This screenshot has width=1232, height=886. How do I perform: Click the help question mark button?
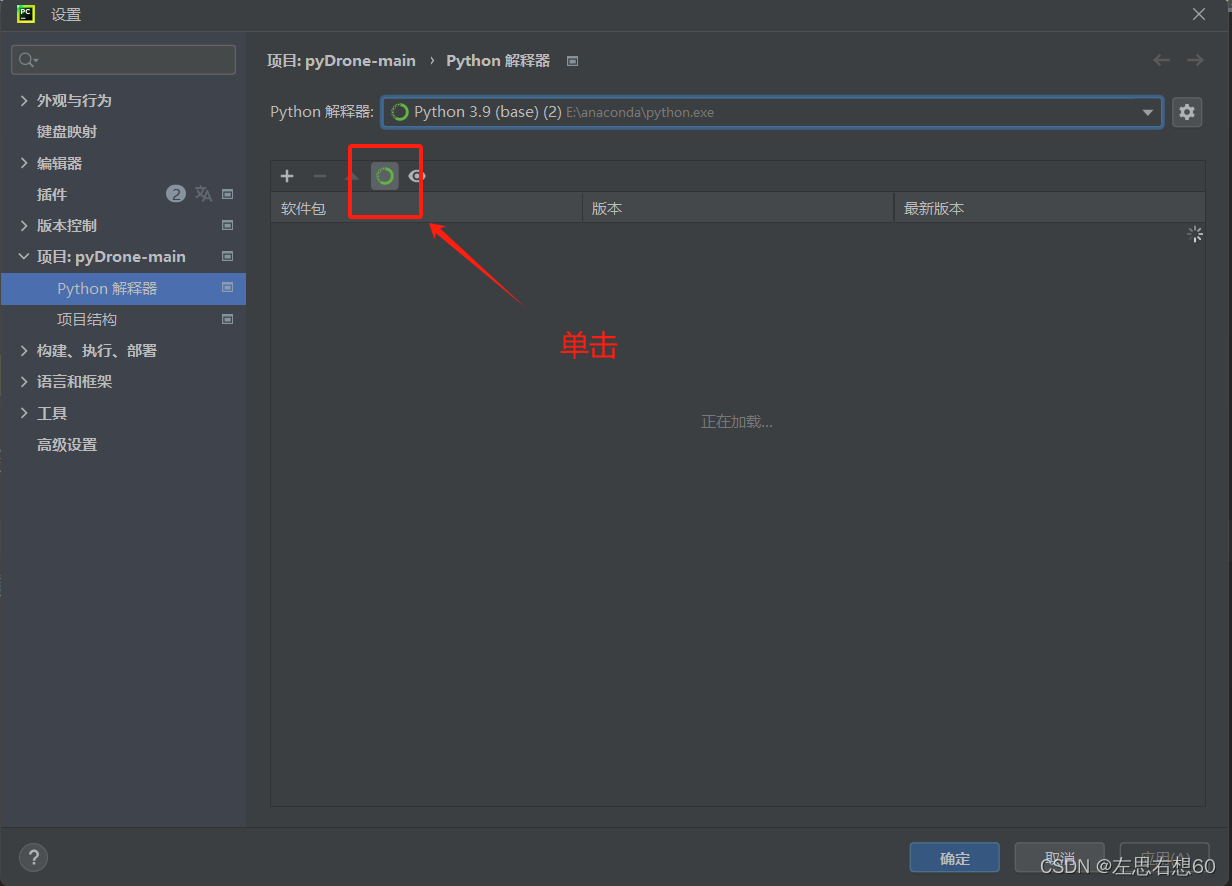tap(33, 857)
